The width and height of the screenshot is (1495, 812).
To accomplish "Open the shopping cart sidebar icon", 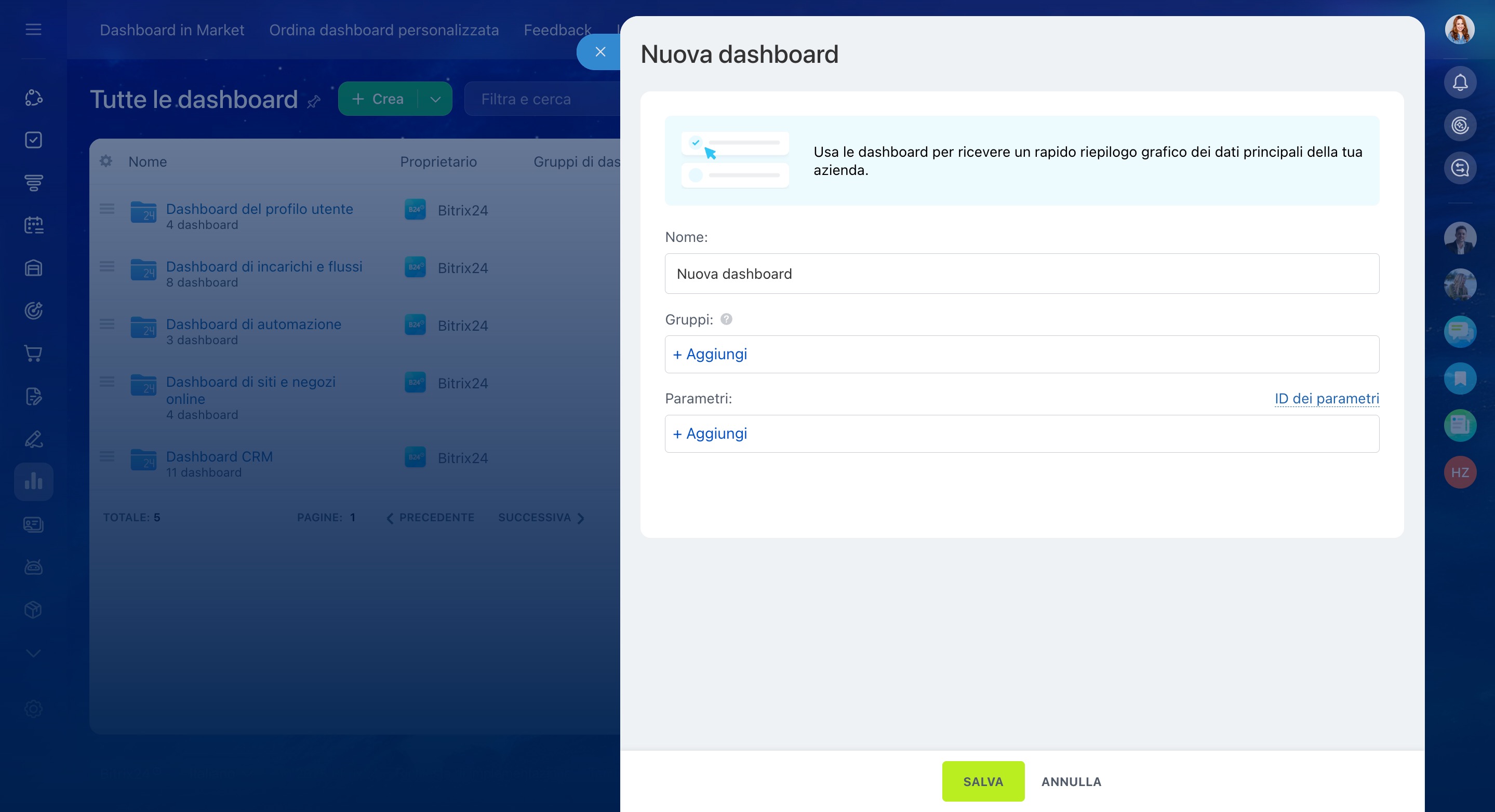I will [x=34, y=353].
